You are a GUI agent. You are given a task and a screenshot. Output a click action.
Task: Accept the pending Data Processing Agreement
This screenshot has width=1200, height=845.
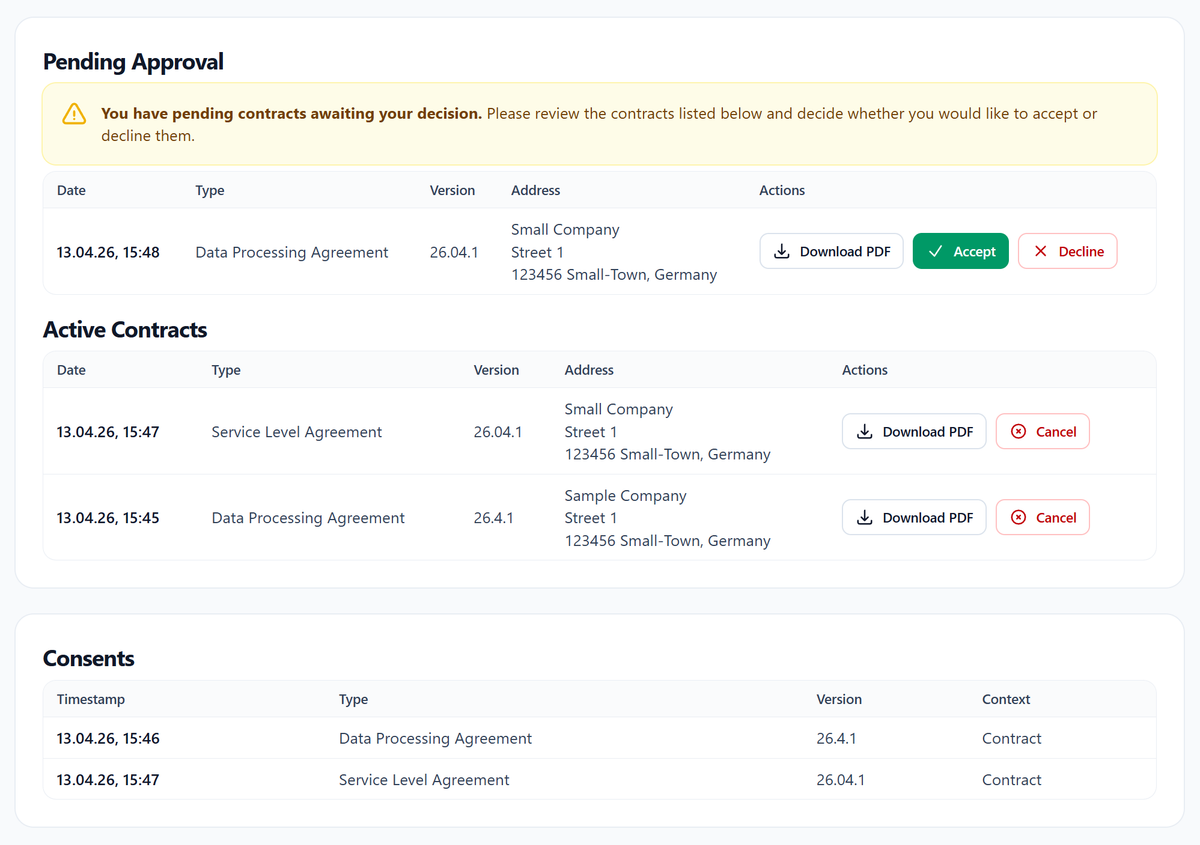(x=960, y=251)
